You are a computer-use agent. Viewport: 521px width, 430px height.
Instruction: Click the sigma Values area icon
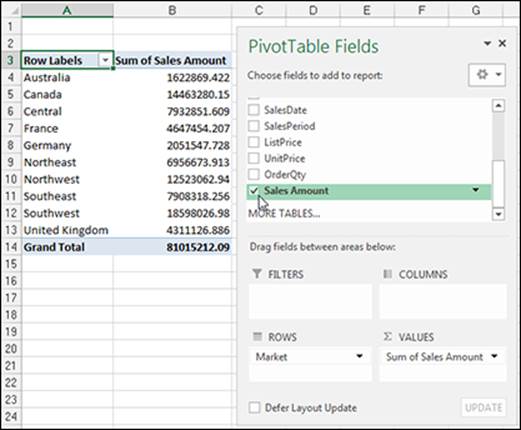387,337
